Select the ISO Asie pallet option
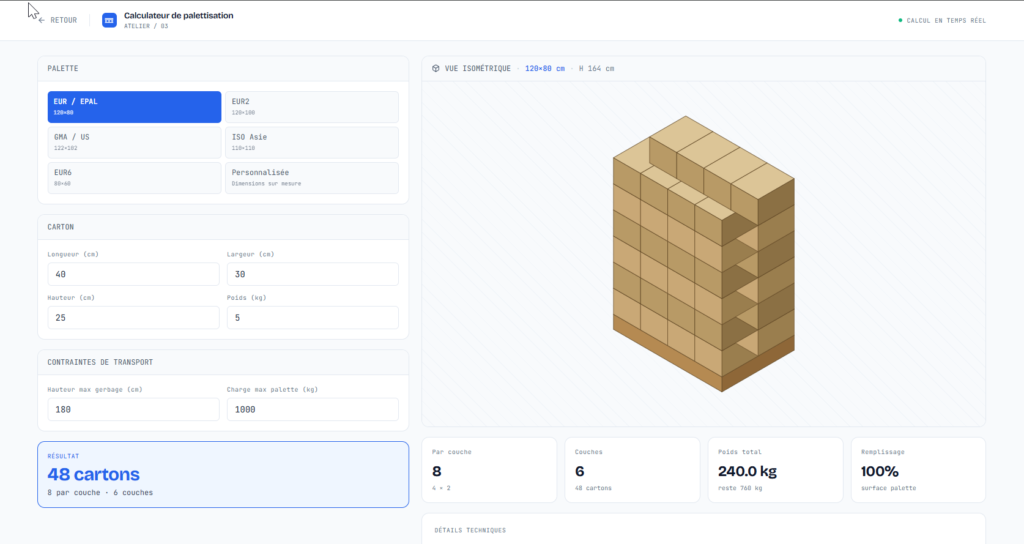 (x=312, y=142)
